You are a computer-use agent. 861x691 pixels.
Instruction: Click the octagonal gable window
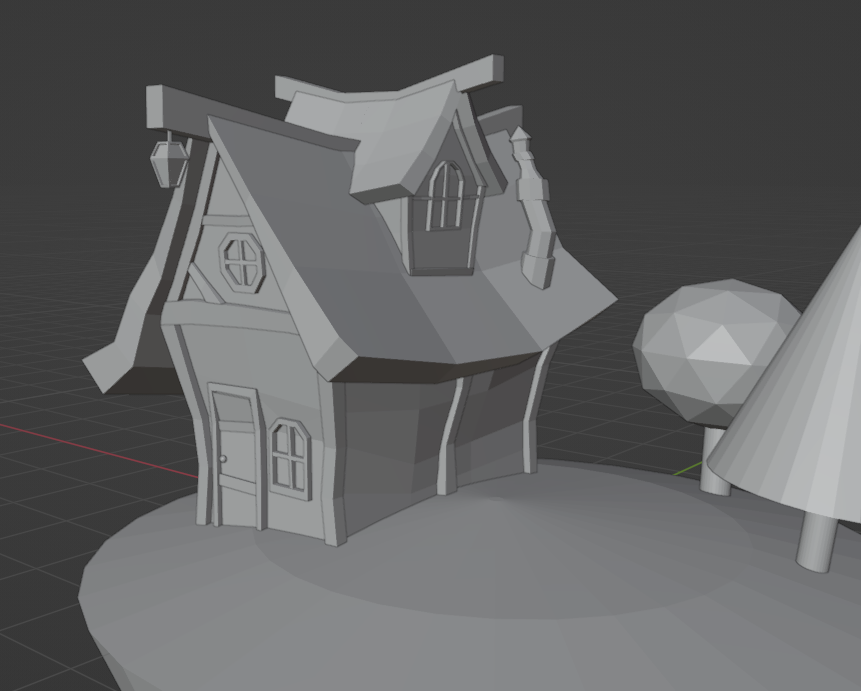pos(242,262)
